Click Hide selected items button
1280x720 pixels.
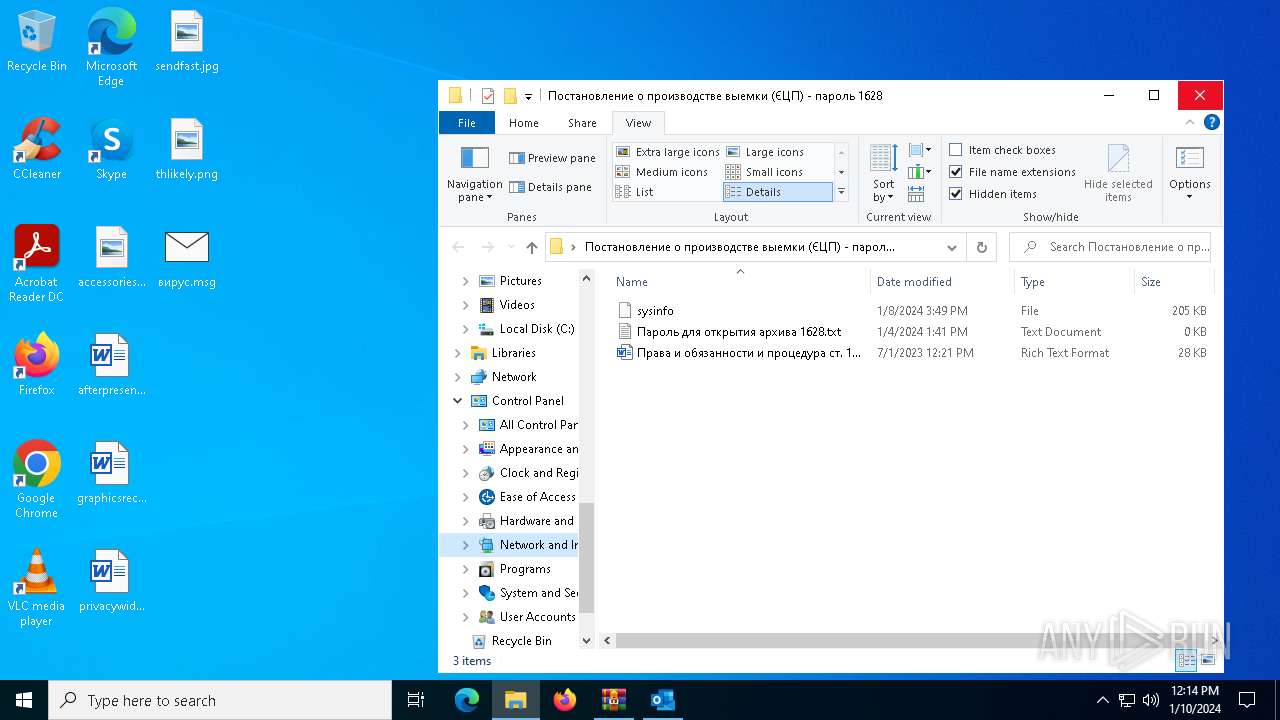[1118, 173]
